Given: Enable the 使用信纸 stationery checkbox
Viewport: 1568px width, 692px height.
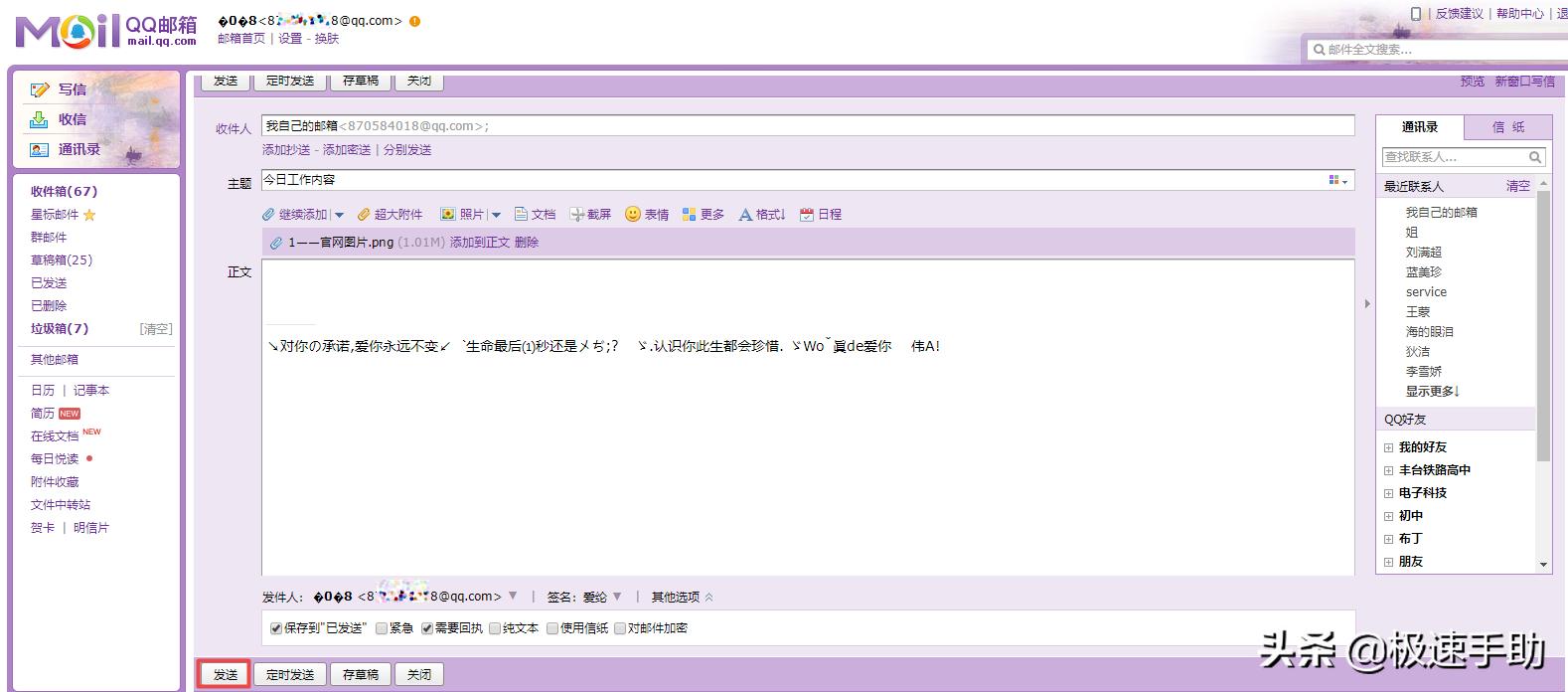Looking at the screenshot, I should [552, 628].
